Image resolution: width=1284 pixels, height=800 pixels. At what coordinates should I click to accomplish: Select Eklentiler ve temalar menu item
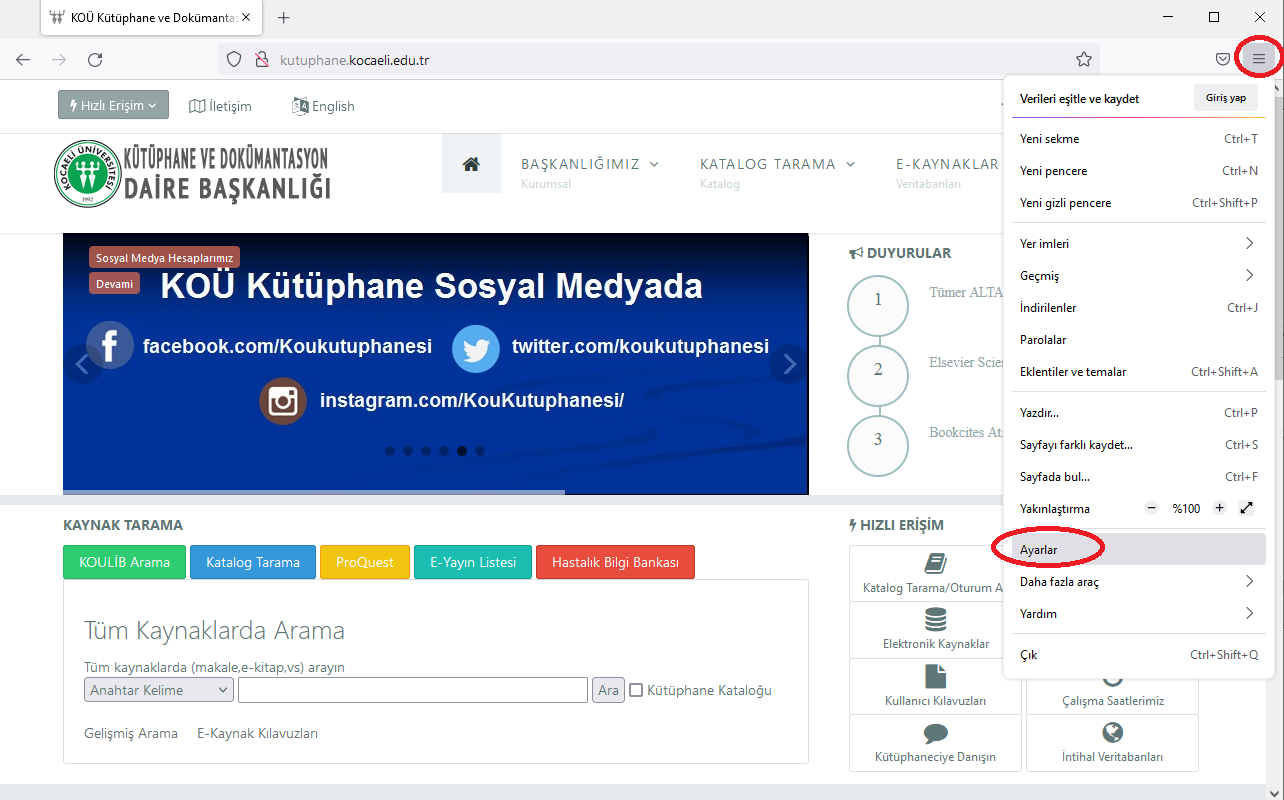pyautogui.click(x=1138, y=372)
